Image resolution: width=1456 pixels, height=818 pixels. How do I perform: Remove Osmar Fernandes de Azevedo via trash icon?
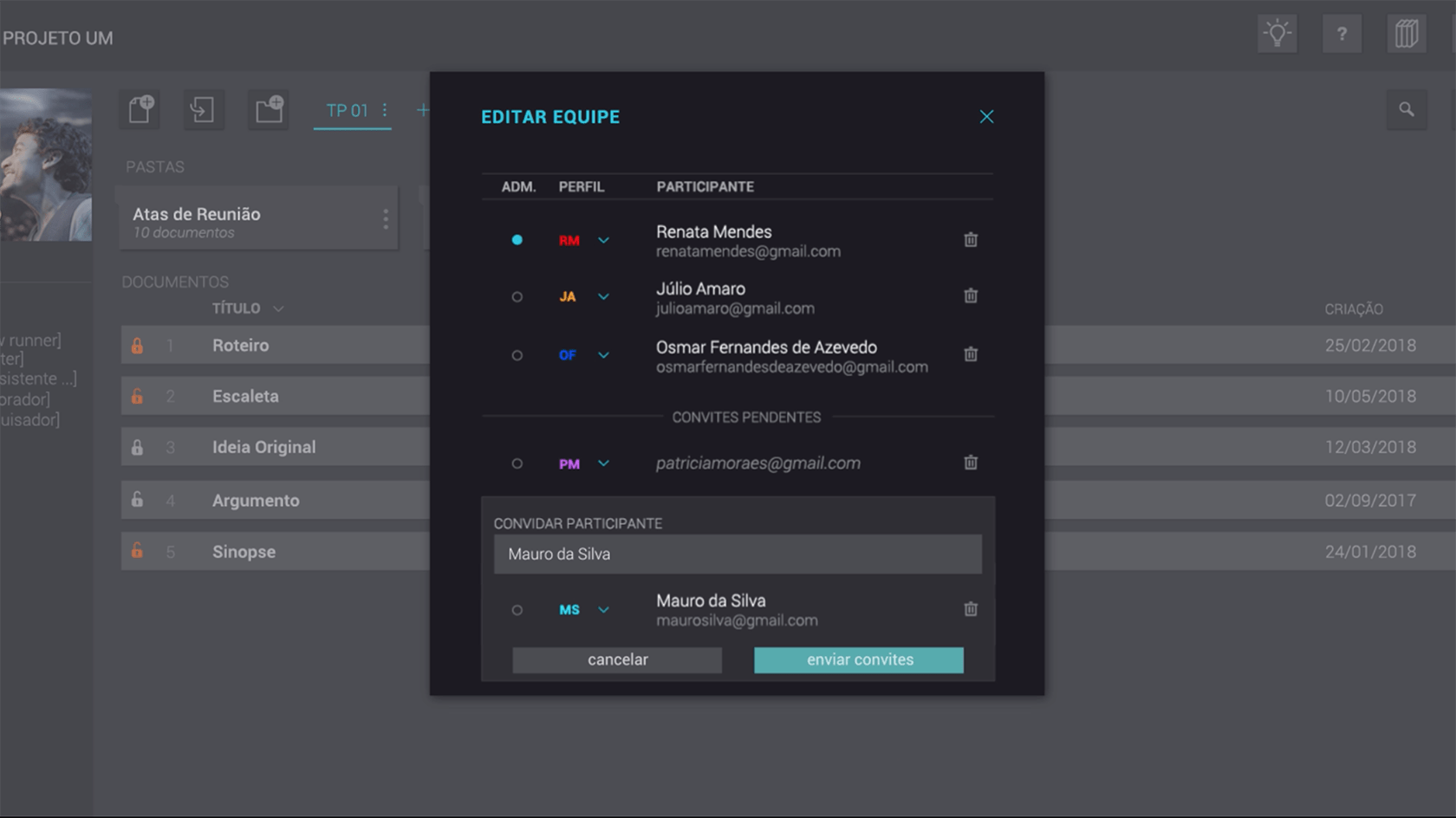(971, 354)
